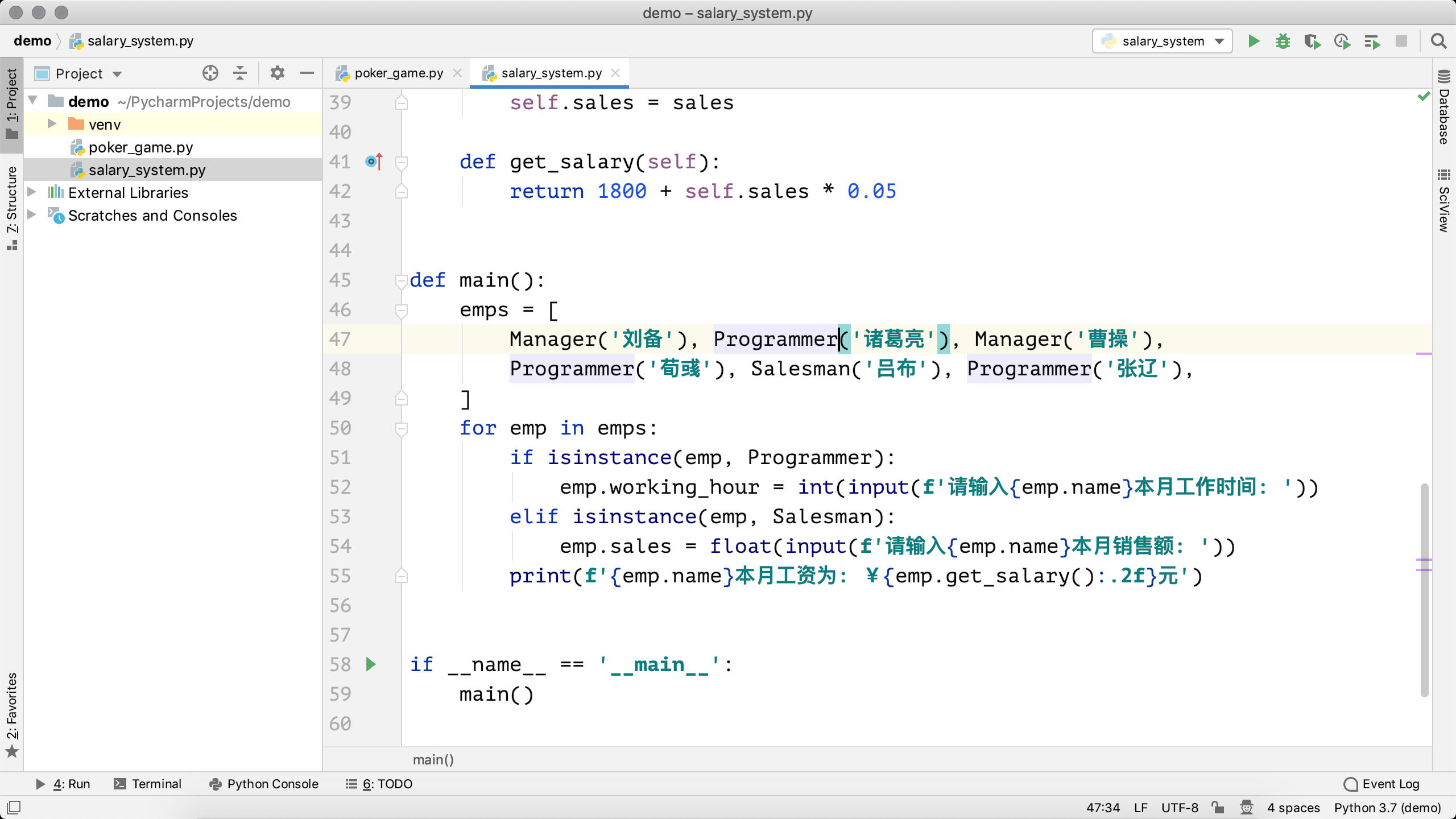Click the Python Console button
Viewport: 1456px width, 819px height.
[265, 784]
